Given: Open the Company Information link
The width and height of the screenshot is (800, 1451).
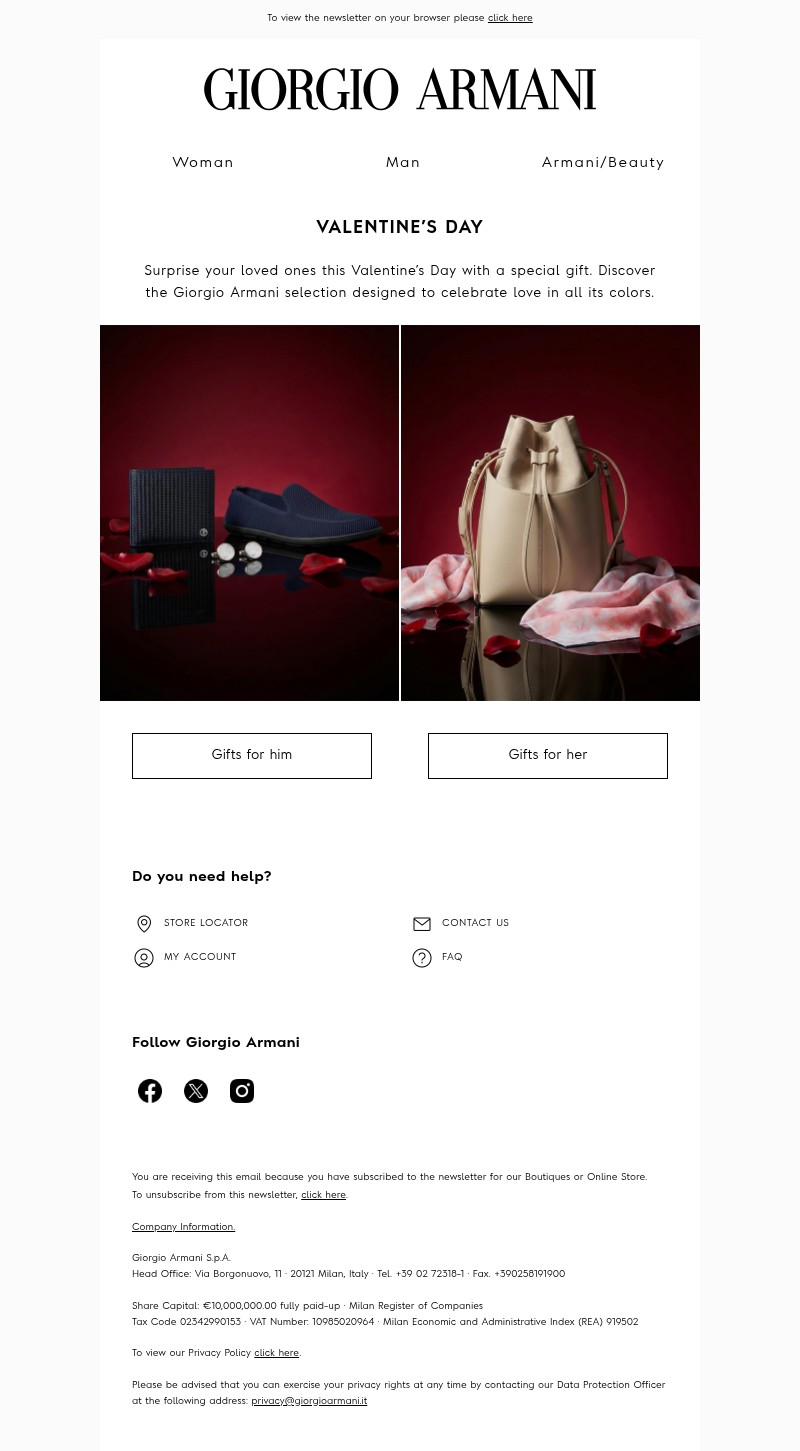Looking at the screenshot, I should click(183, 1227).
